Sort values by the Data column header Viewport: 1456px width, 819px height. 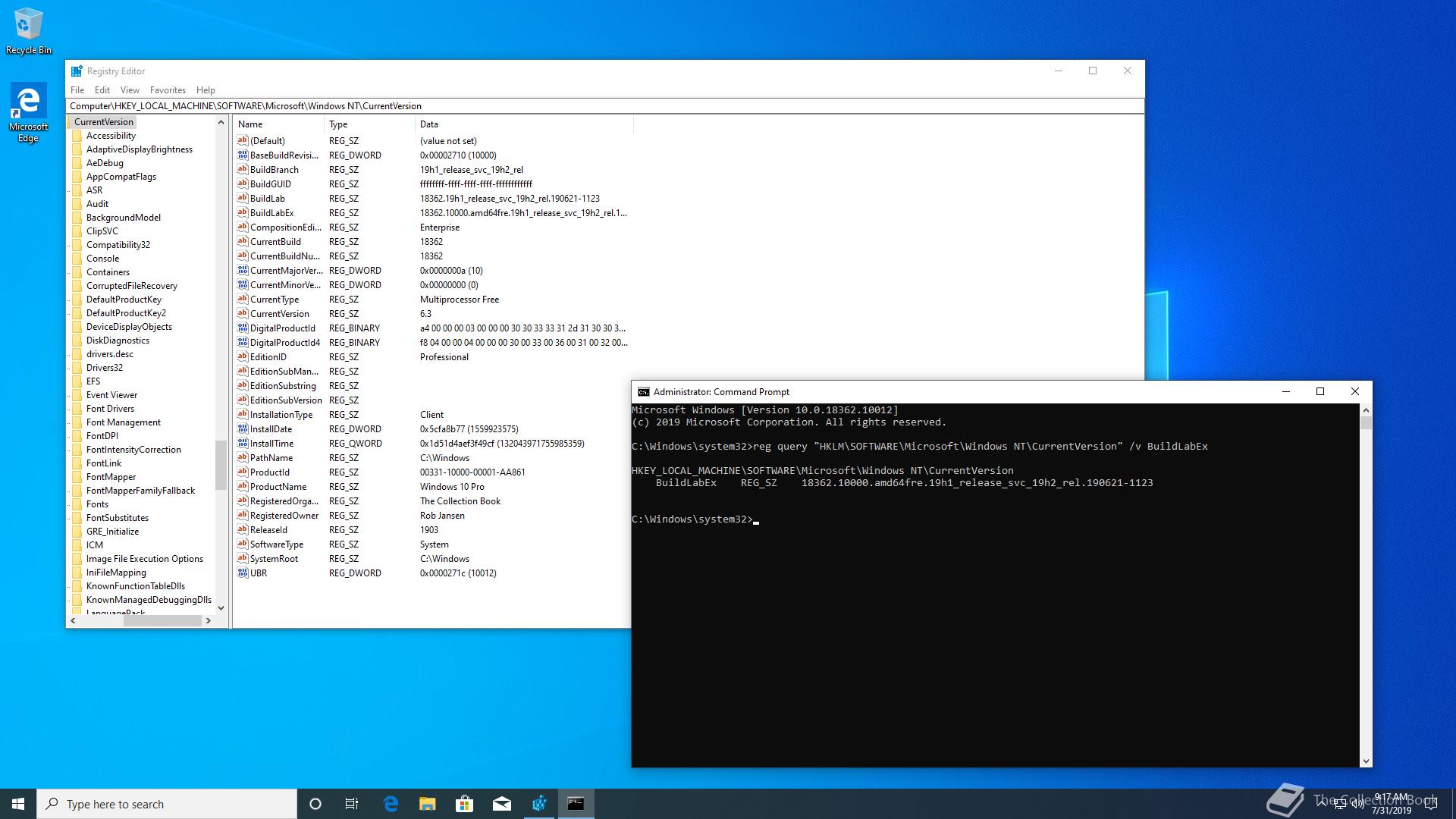(x=524, y=124)
